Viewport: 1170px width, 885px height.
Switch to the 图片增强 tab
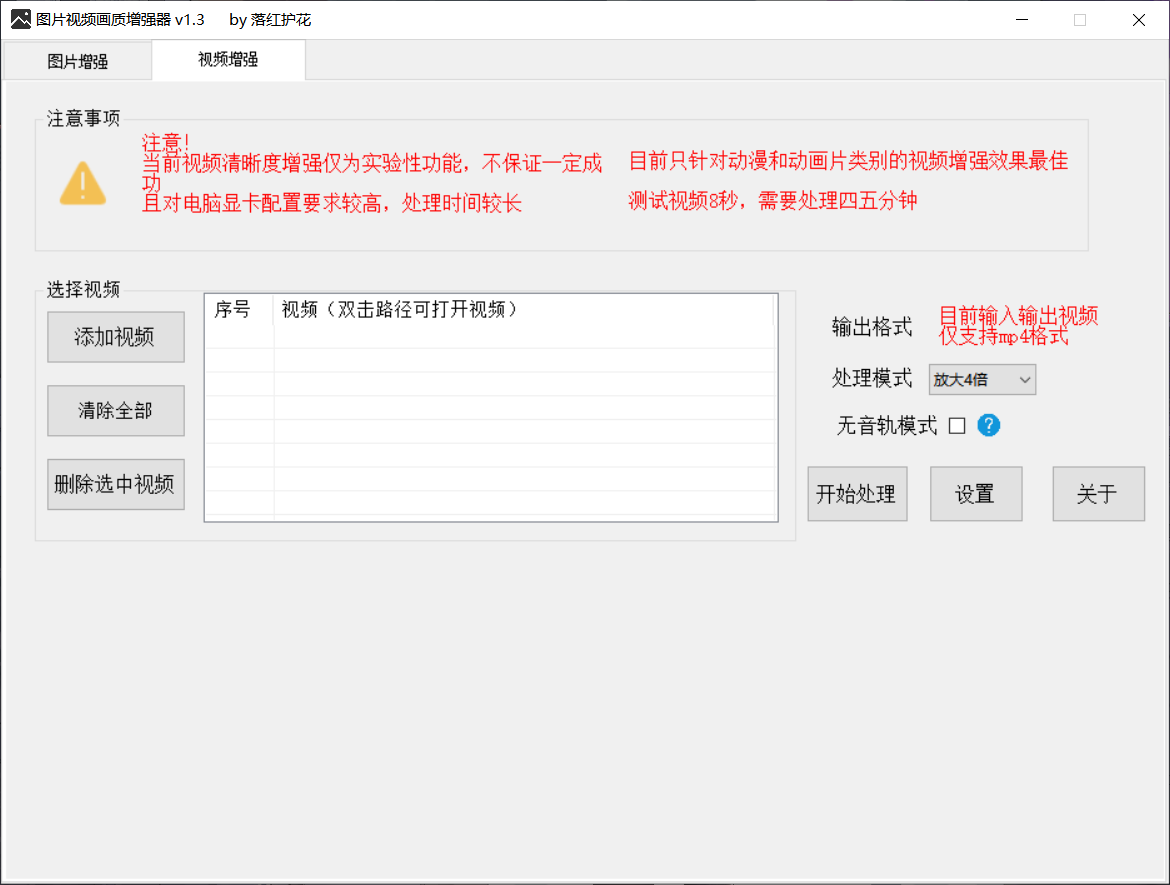(78, 61)
